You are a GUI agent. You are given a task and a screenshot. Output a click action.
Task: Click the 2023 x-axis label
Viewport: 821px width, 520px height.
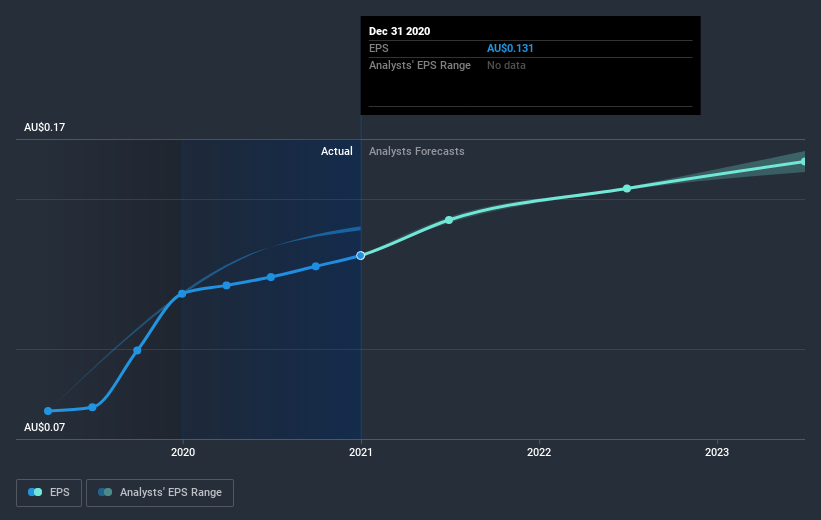point(716,453)
